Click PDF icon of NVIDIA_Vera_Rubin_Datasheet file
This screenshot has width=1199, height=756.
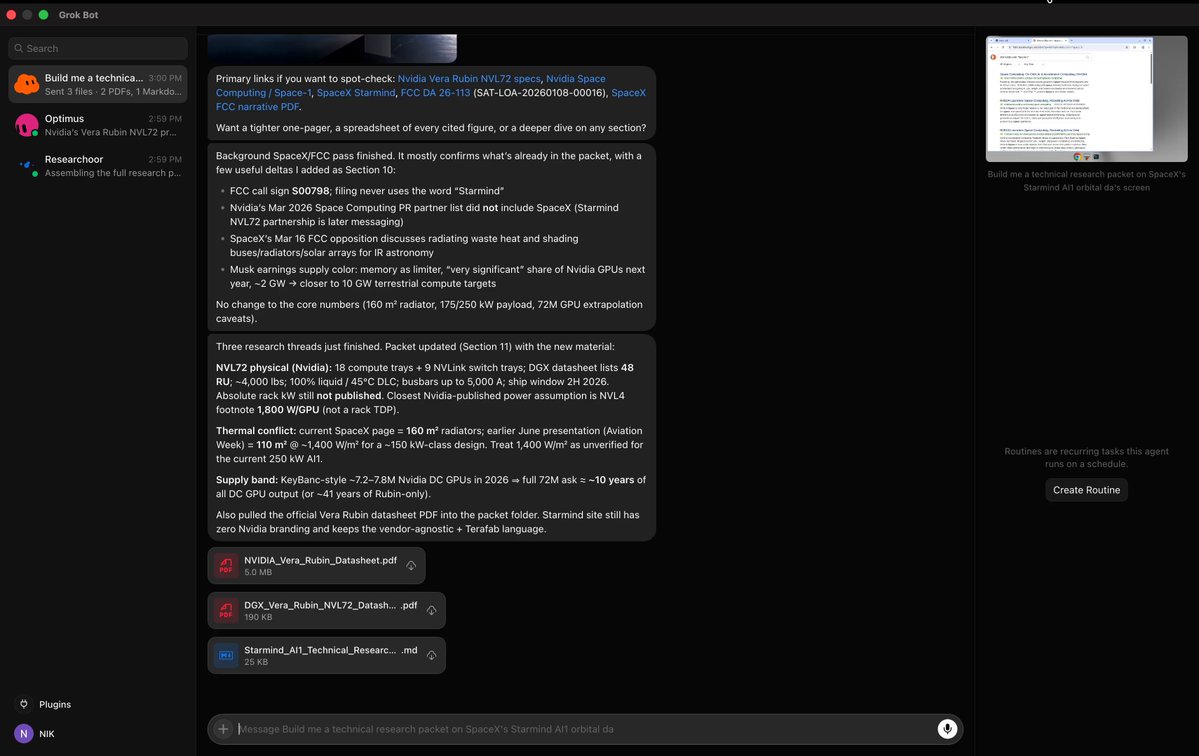pyautogui.click(x=226, y=566)
